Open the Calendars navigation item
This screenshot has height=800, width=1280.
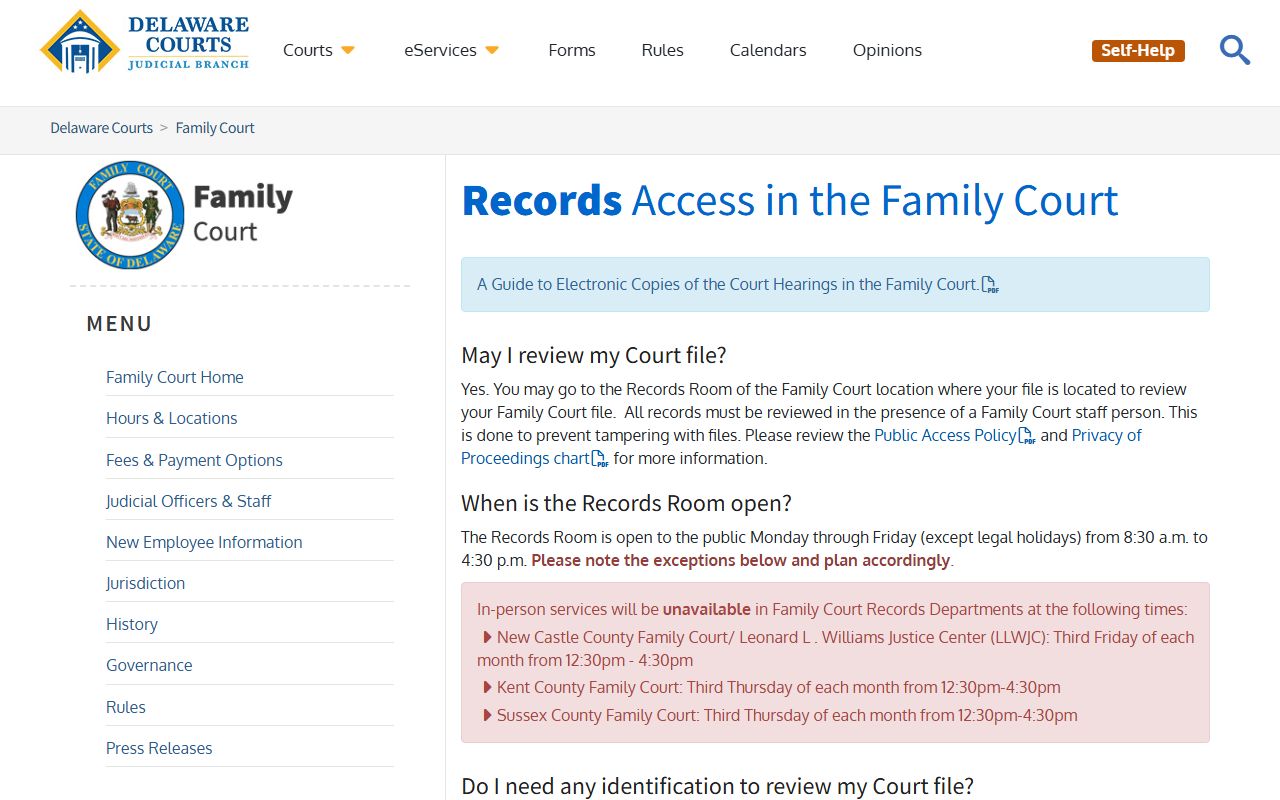[768, 50]
